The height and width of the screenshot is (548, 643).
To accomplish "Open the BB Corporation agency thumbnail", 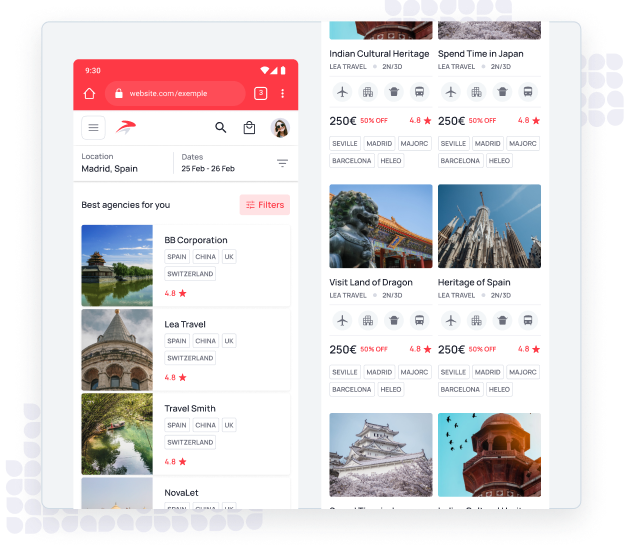I will (x=117, y=265).
